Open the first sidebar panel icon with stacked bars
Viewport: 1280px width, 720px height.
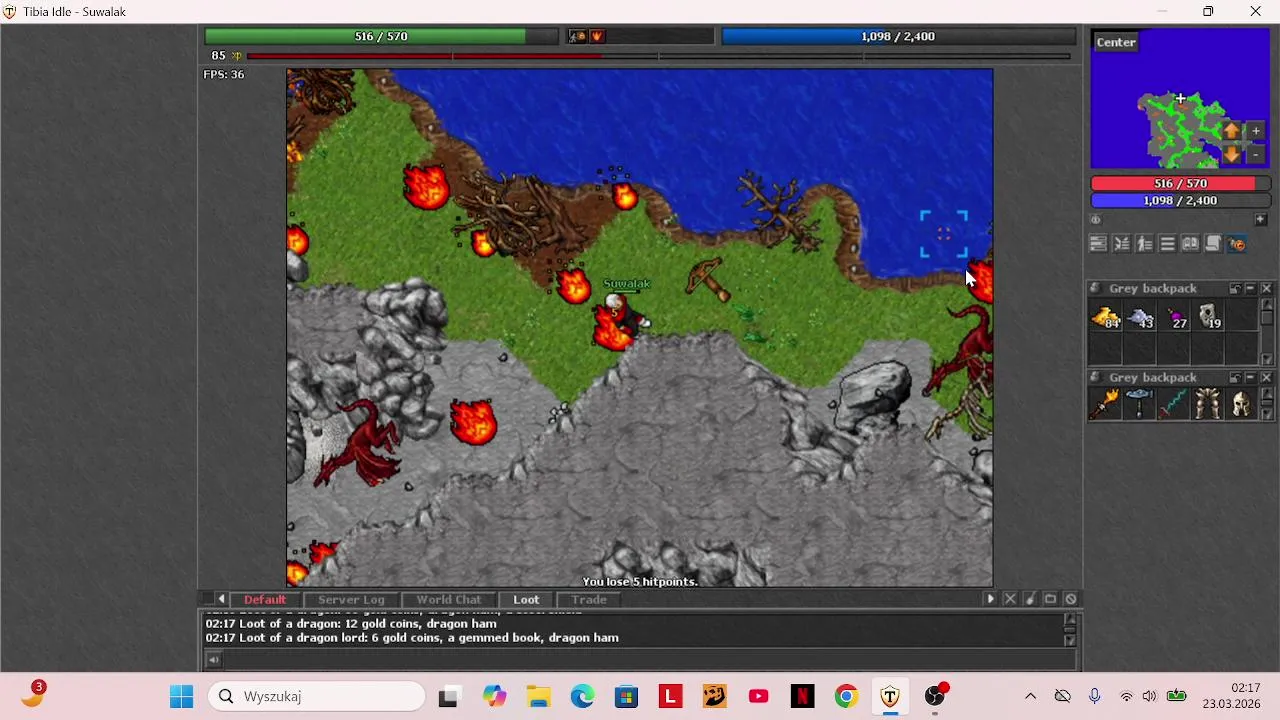[x=1098, y=244]
